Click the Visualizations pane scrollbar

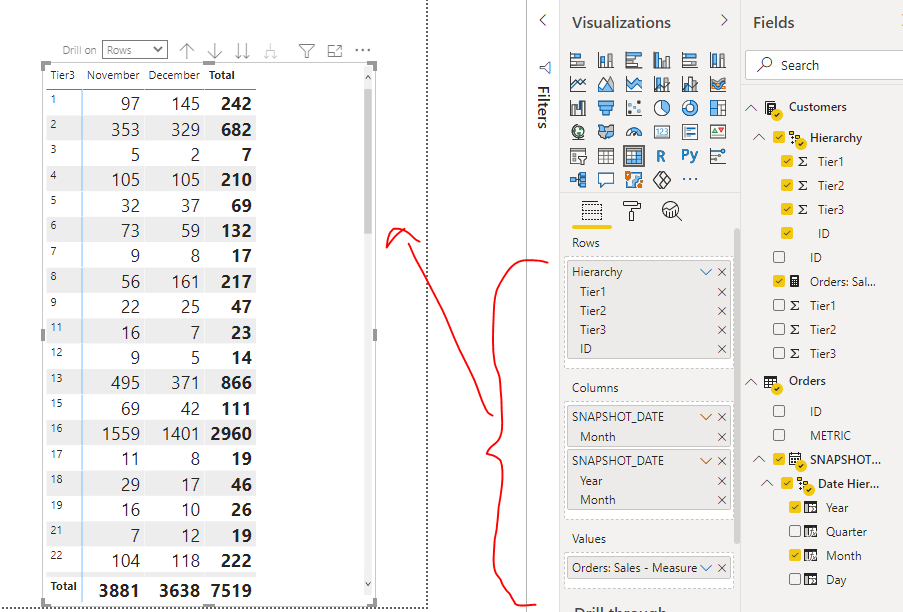coord(737,386)
